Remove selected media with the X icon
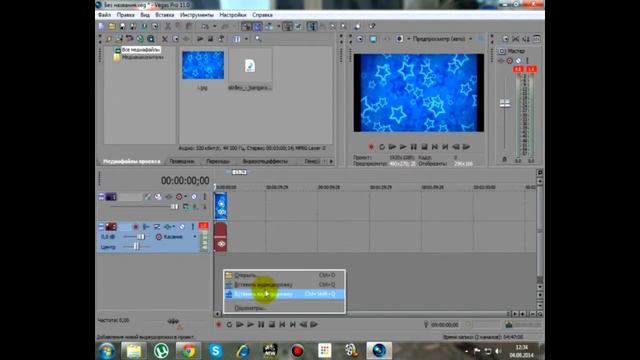 tap(164, 39)
